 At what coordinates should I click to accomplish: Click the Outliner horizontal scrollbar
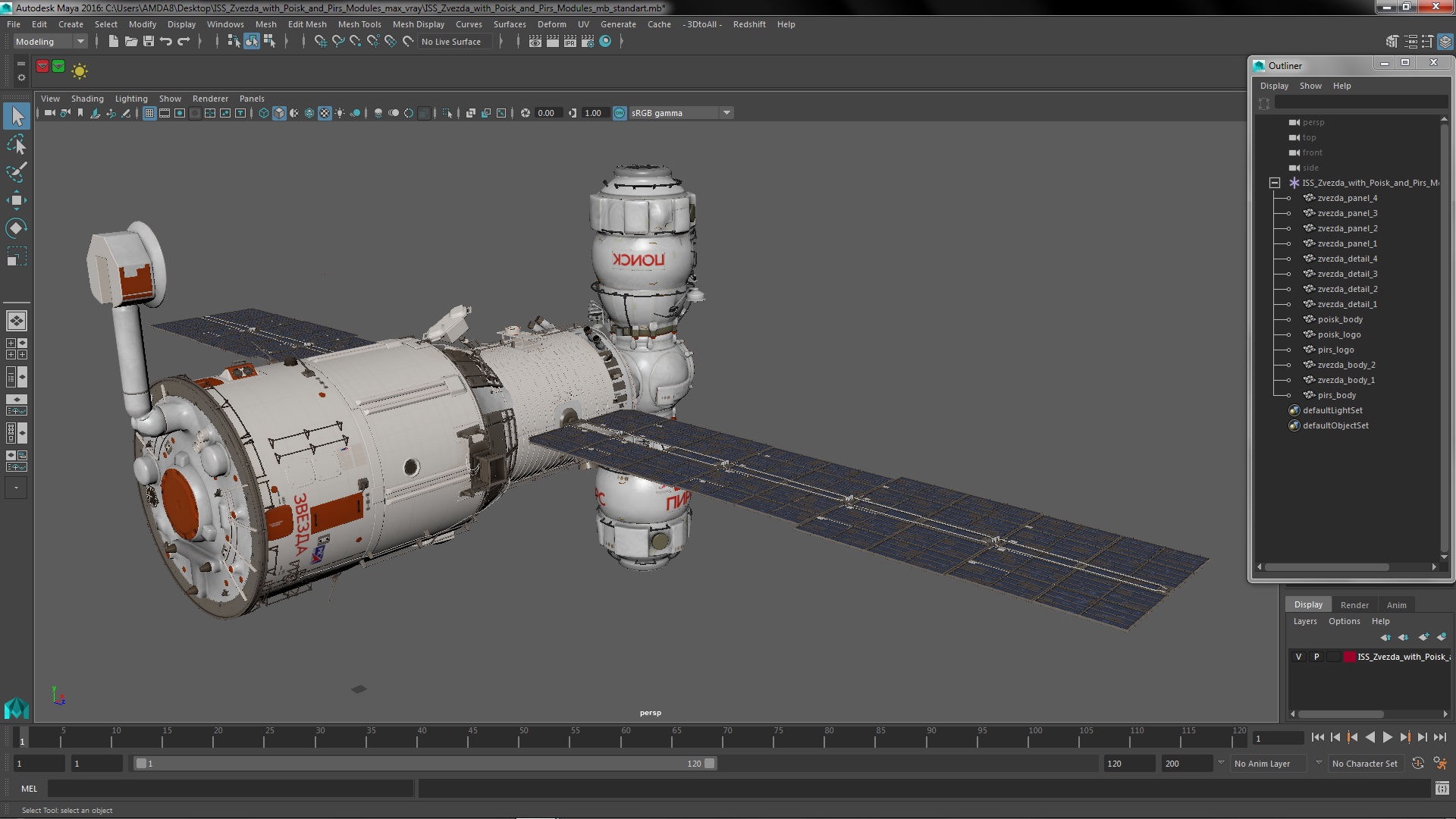(x=1326, y=566)
